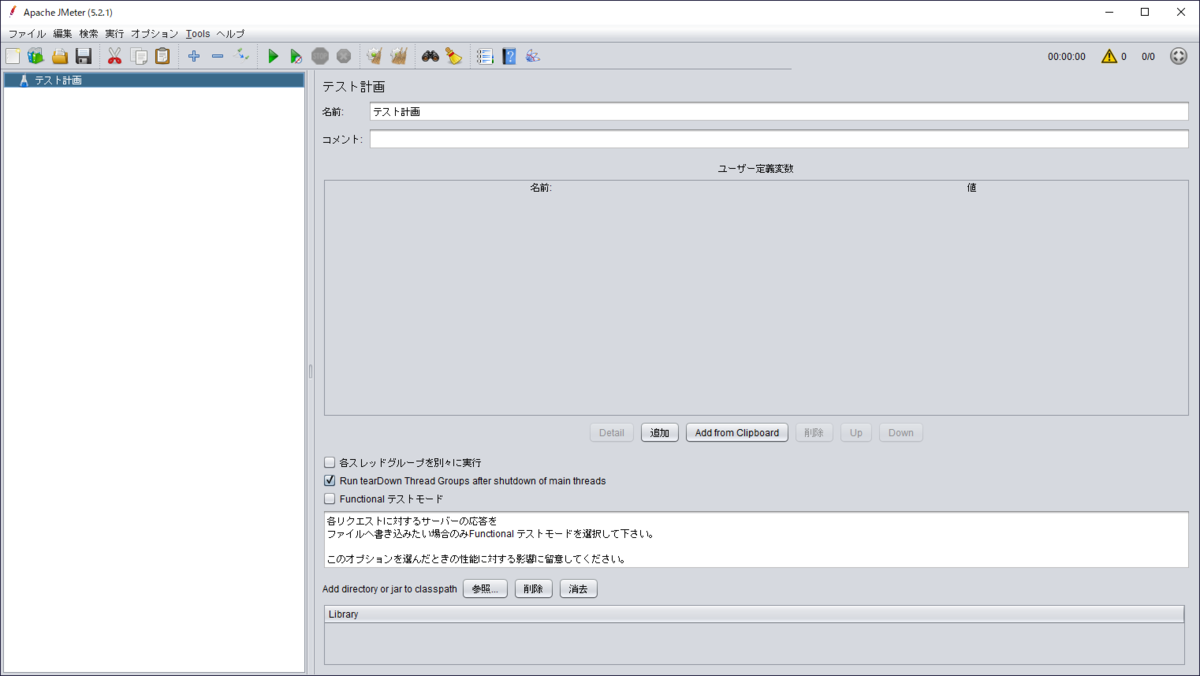The width and height of the screenshot is (1200, 676).
Task: Click the Toggle enable/disable icon
Action: 242,56
